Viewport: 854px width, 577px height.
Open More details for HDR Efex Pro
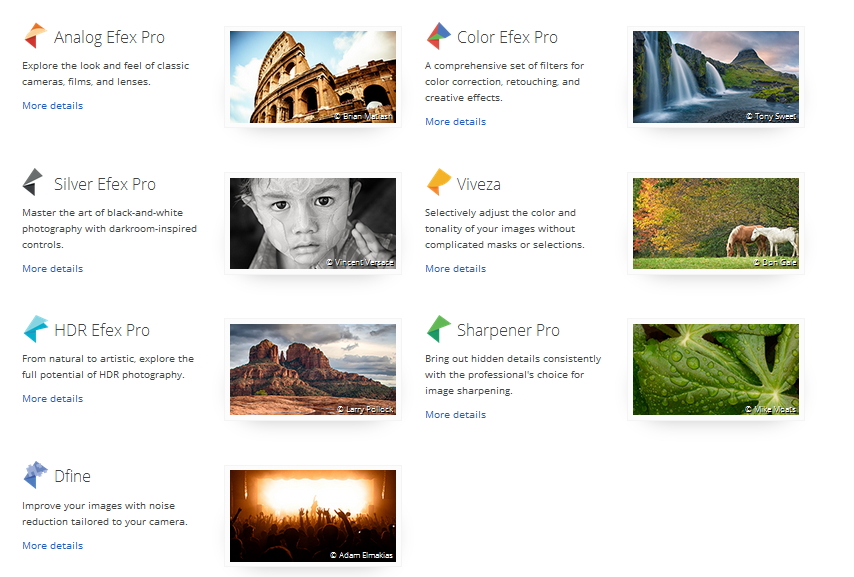(53, 399)
